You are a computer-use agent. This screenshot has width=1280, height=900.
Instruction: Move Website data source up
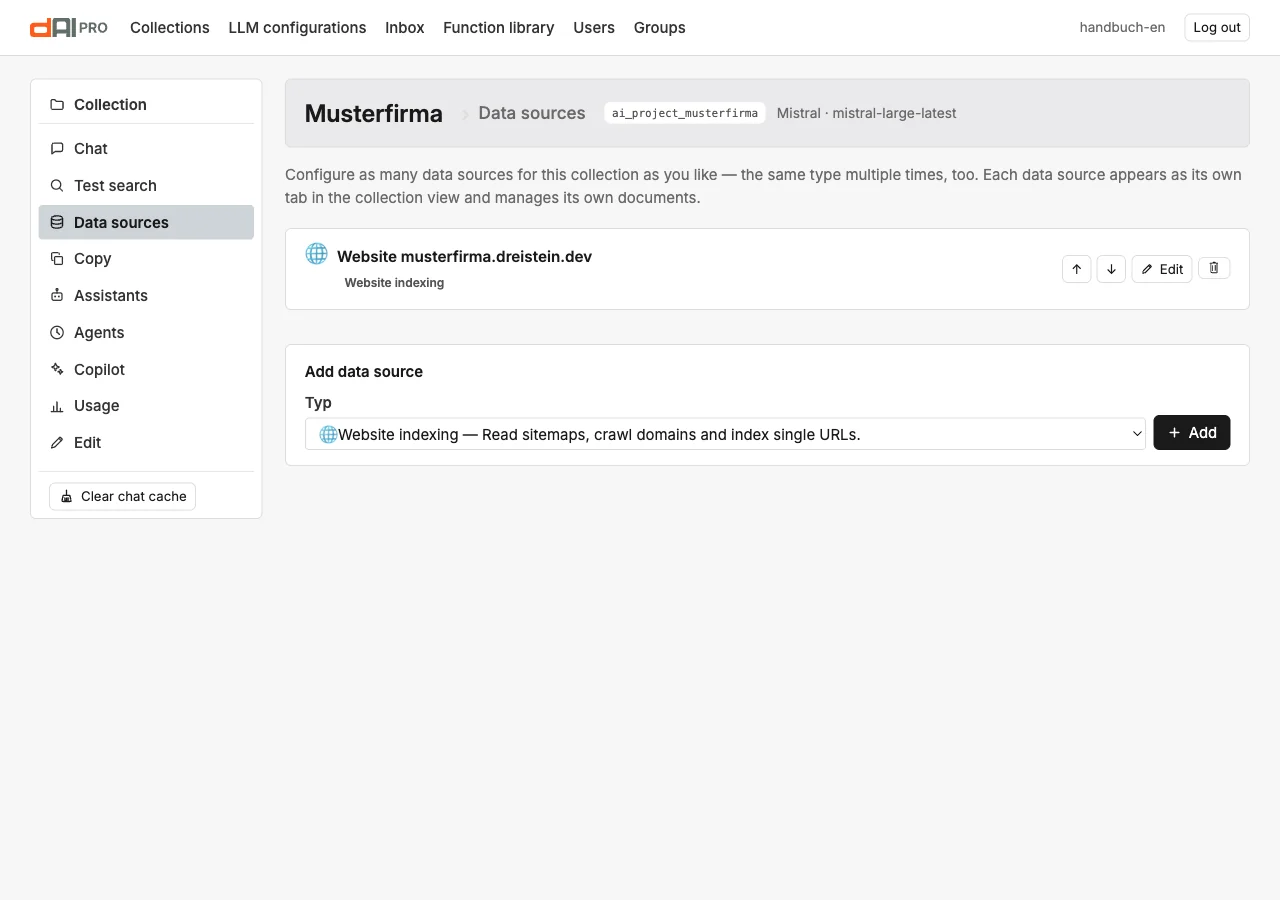click(x=1076, y=269)
